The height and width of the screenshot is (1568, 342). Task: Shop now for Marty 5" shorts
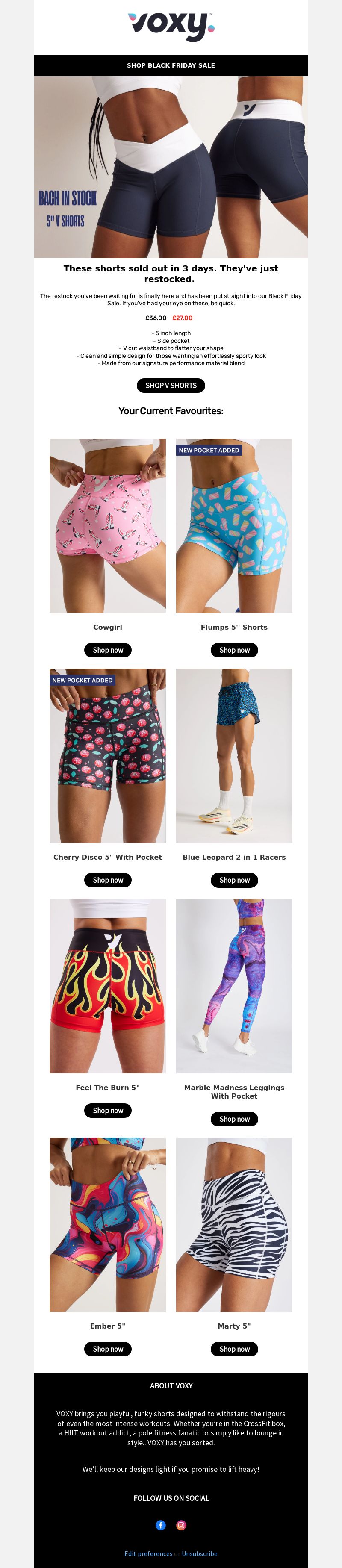(x=234, y=1349)
